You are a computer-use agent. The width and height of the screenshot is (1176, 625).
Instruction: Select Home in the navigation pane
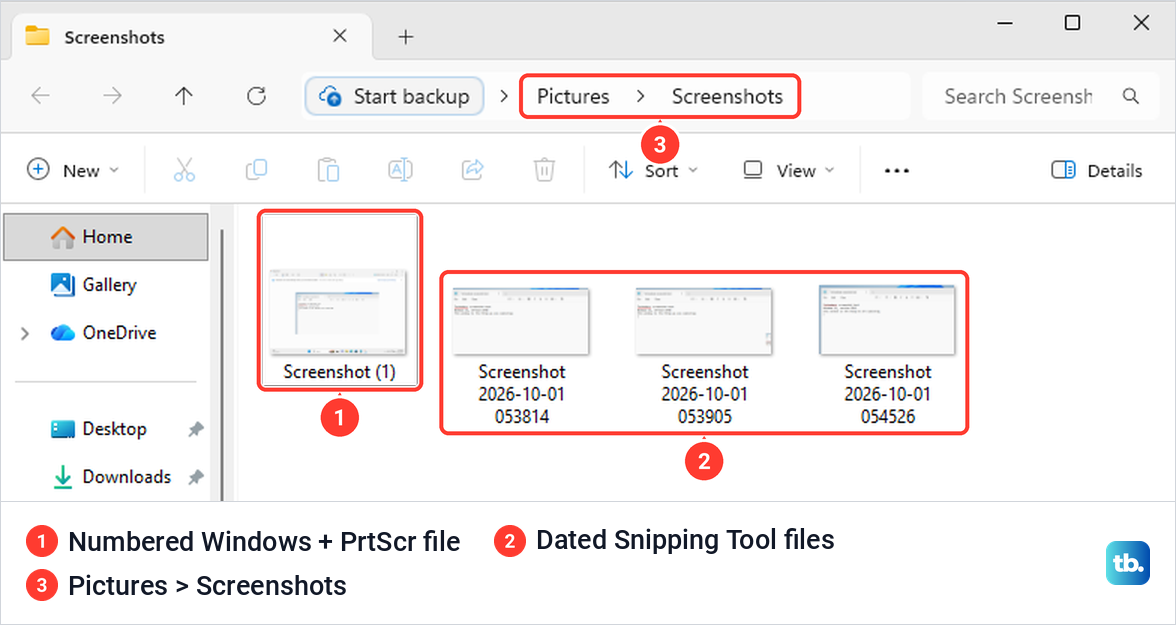(x=106, y=237)
